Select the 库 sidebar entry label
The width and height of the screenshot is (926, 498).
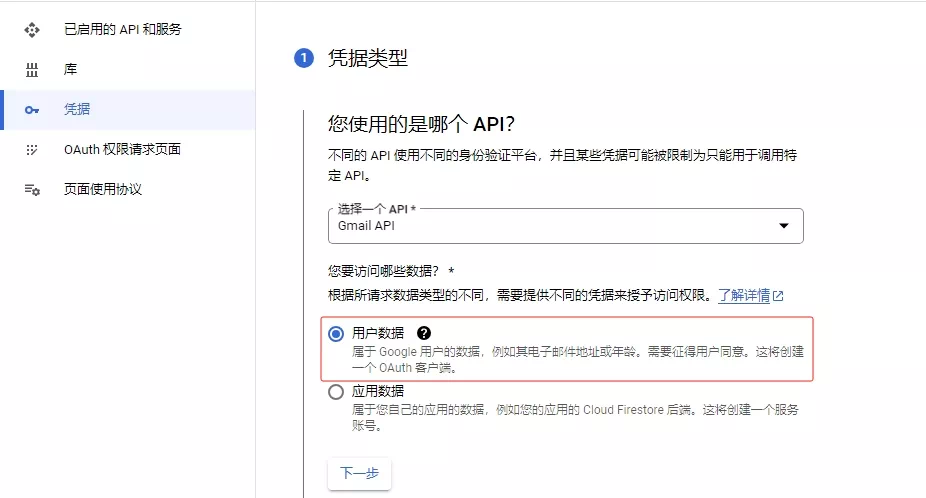tap(70, 70)
